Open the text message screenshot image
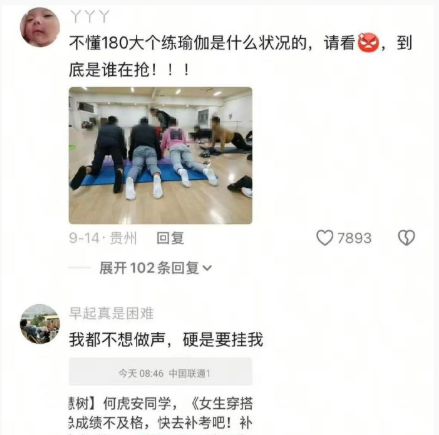 pyautogui.click(x=160, y=396)
